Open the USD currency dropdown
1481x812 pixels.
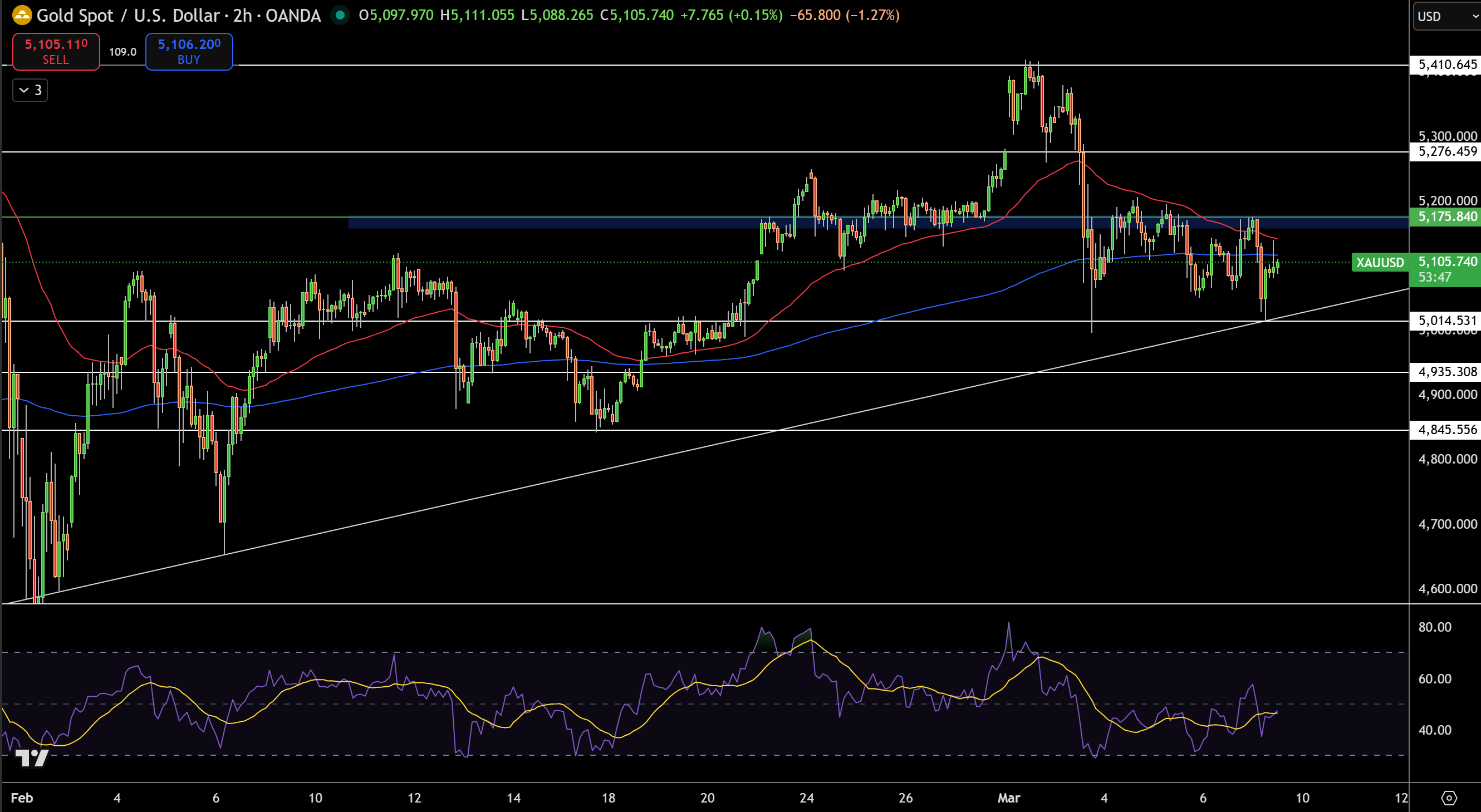(x=1445, y=16)
